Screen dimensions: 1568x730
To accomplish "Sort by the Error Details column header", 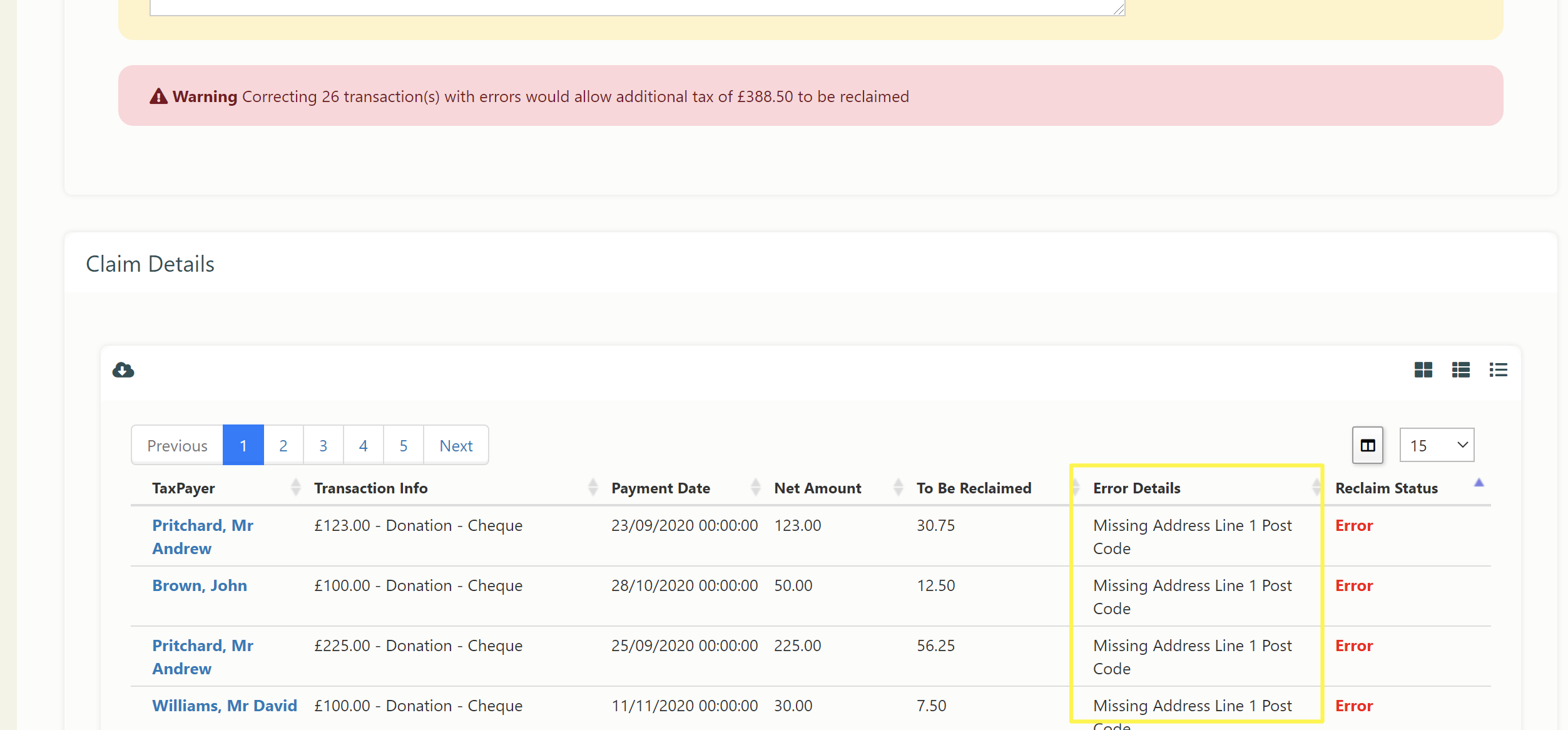I will tap(1136, 488).
